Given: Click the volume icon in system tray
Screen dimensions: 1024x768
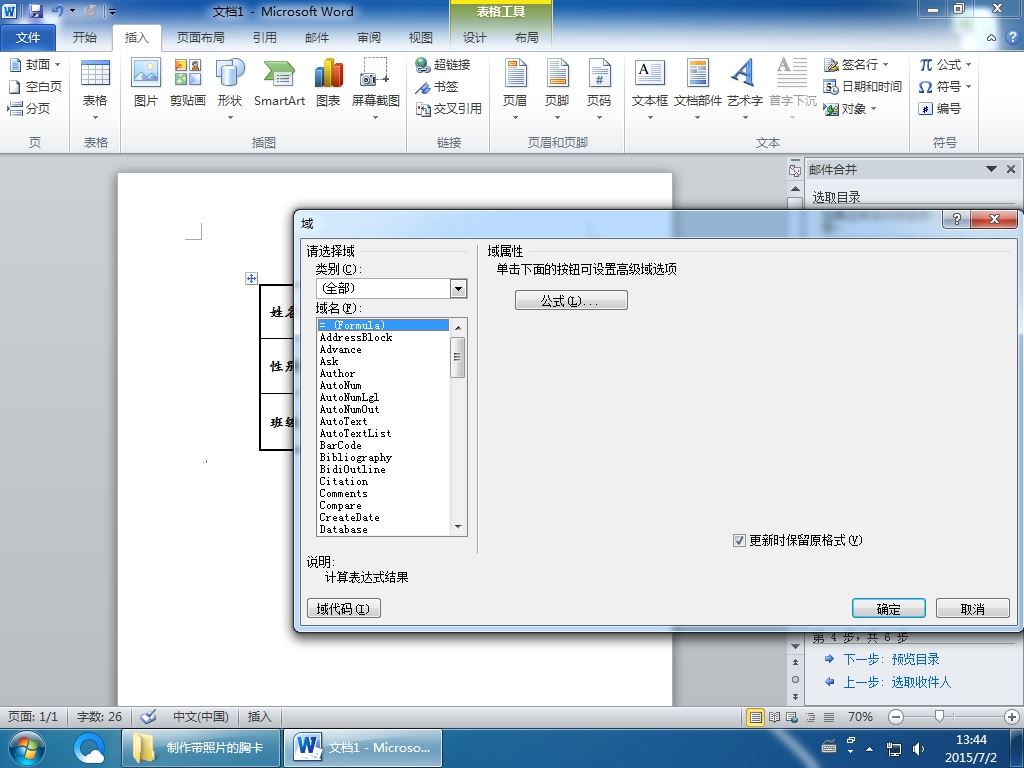Looking at the screenshot, I should coord(918,748).
